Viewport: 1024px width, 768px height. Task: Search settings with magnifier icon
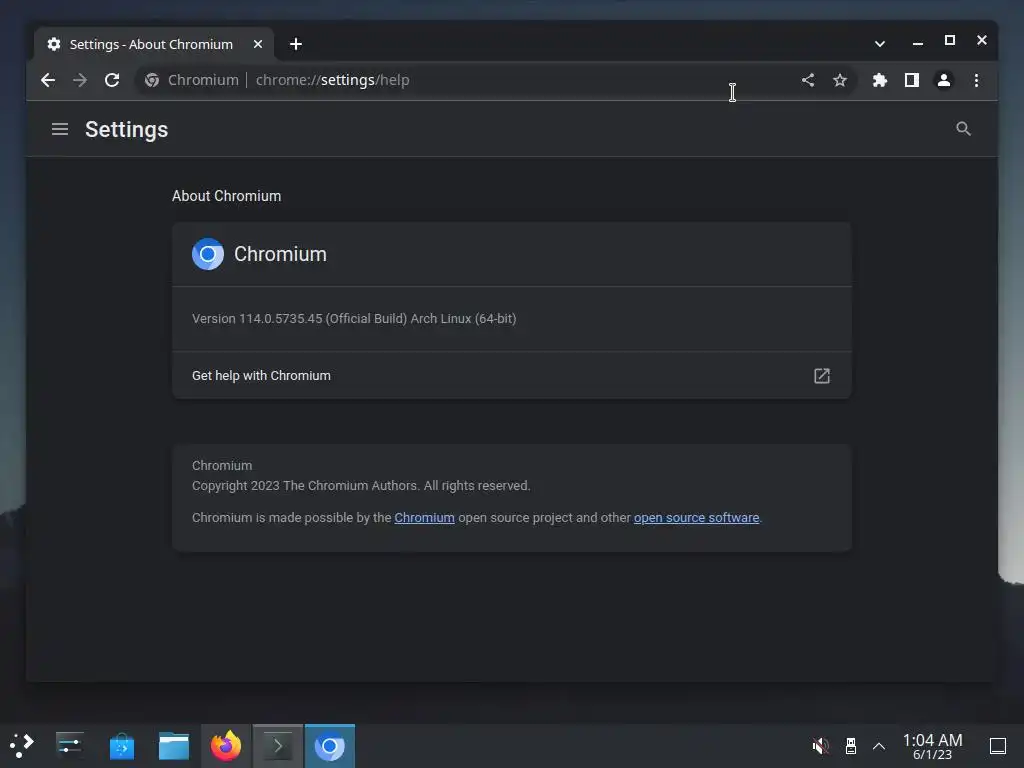pyautogui.click(x=963, y=129)
